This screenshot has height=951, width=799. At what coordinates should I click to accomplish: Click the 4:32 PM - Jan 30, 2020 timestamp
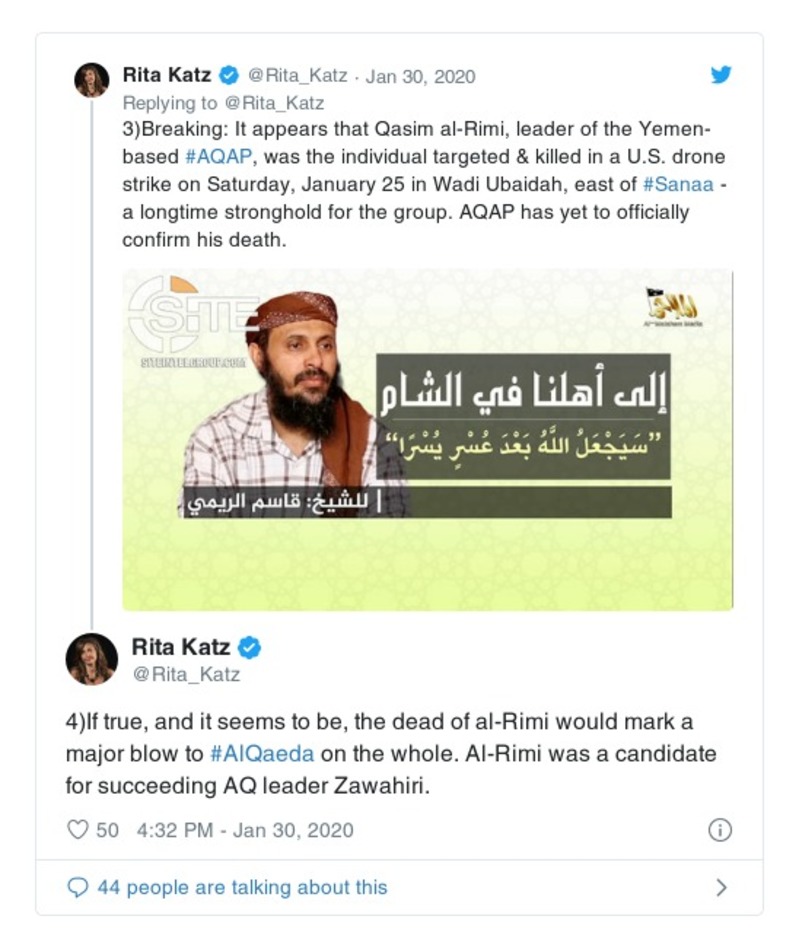pyautogui.click(x=248, y=830)
